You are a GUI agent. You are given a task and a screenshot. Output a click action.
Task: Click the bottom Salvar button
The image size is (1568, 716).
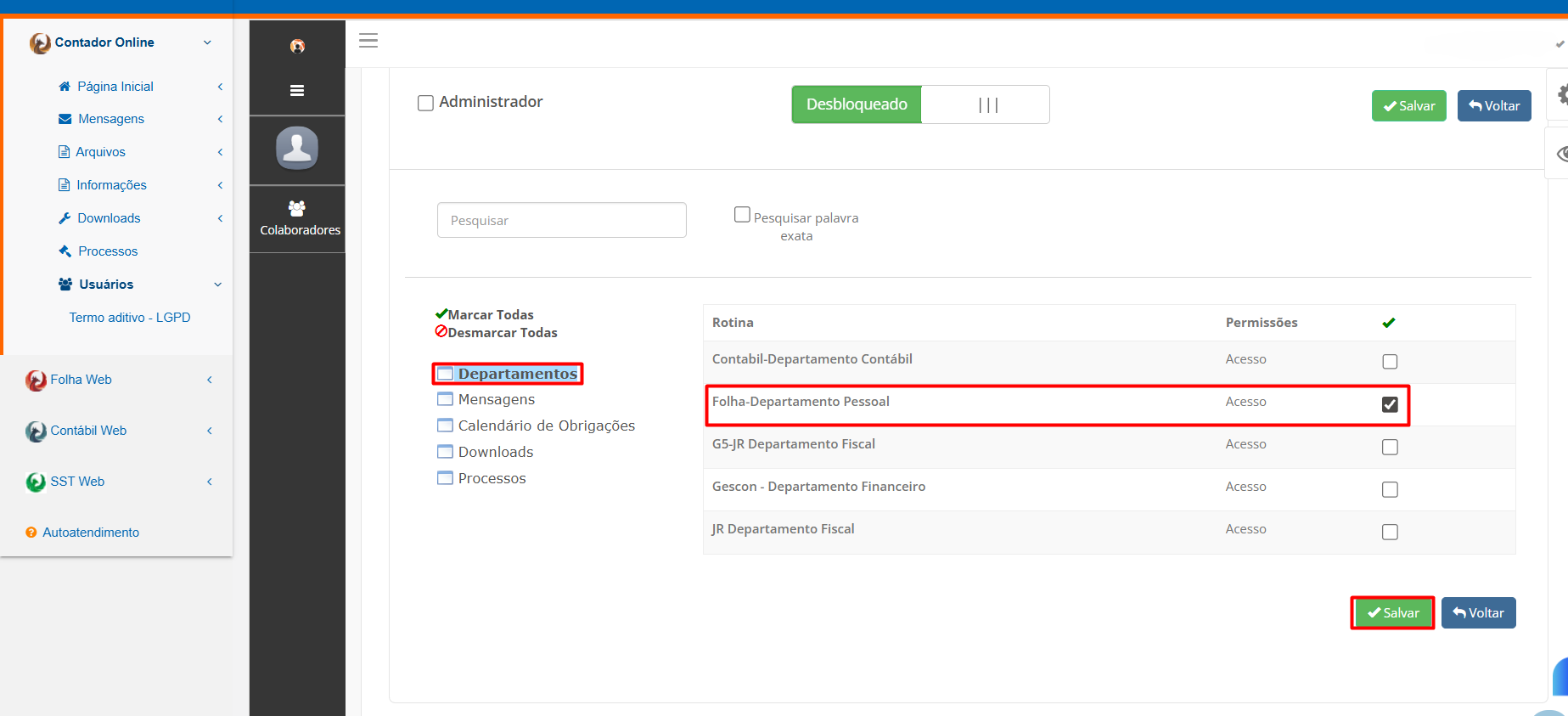(1393, 613)
